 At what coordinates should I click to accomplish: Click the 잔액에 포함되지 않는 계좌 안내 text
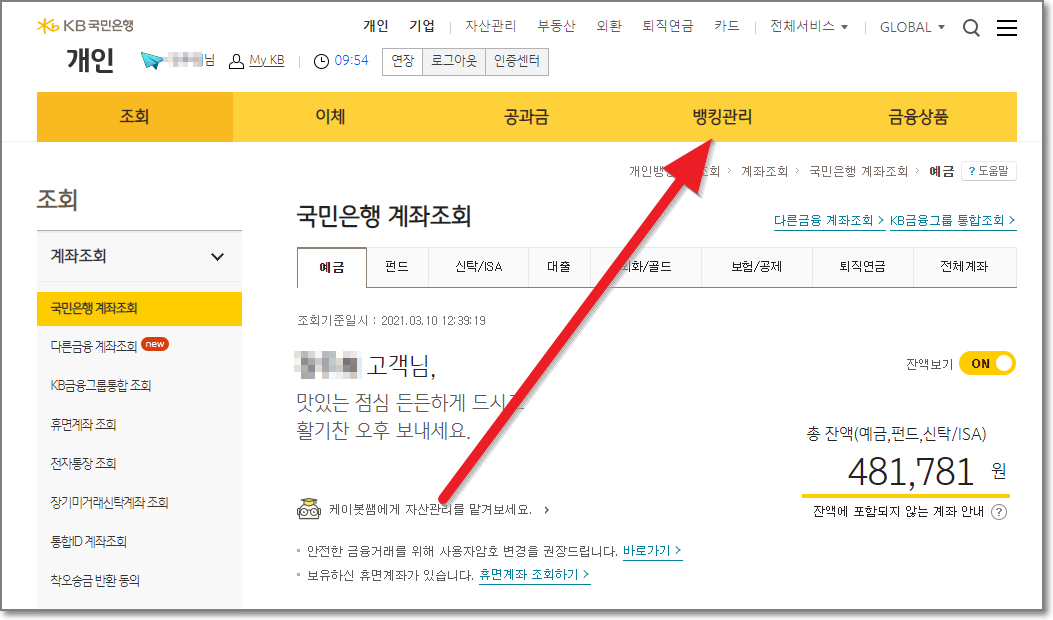pos(899,512)
